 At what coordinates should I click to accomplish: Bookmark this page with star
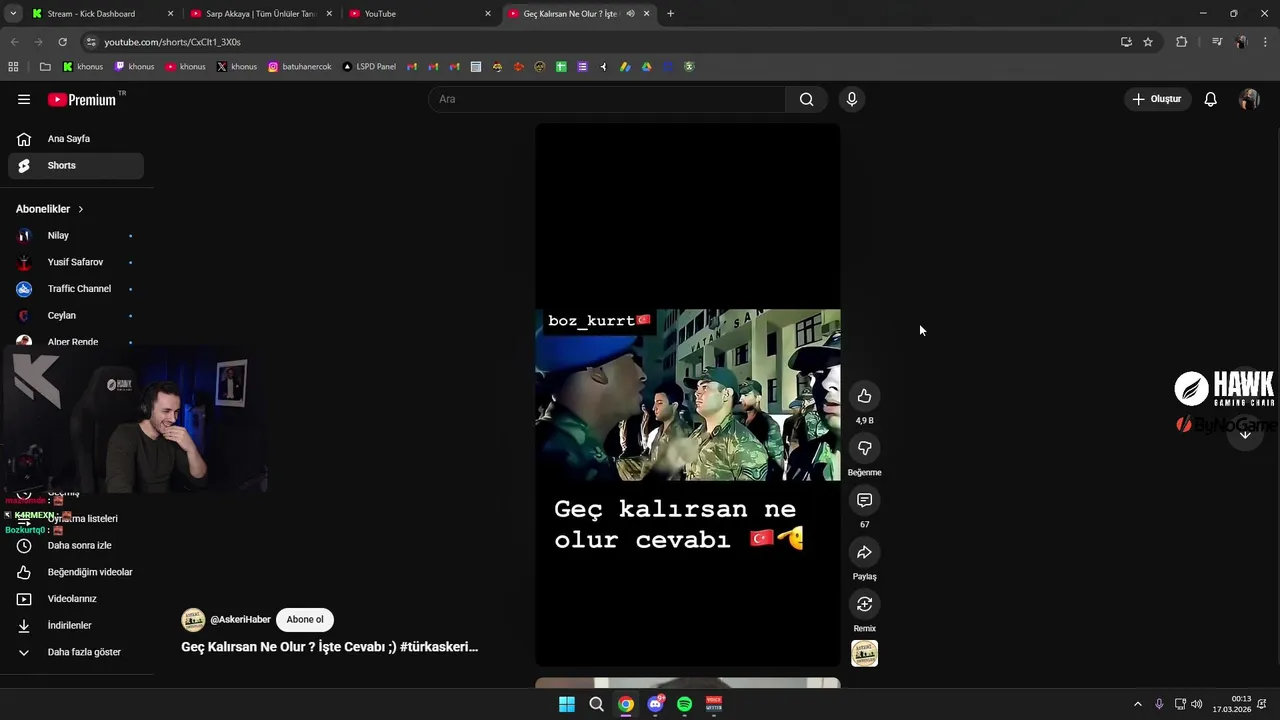click(x=1148, y=42)
